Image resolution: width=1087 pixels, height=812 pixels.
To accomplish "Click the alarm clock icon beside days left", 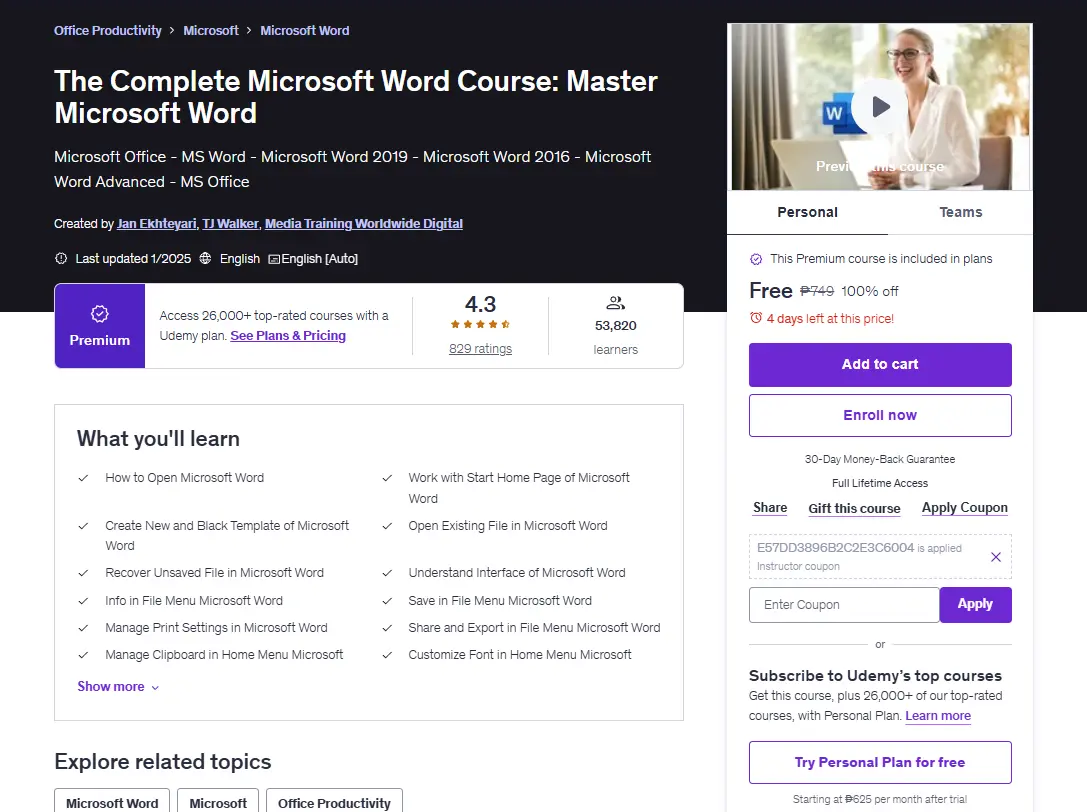I will pos(756,318).
